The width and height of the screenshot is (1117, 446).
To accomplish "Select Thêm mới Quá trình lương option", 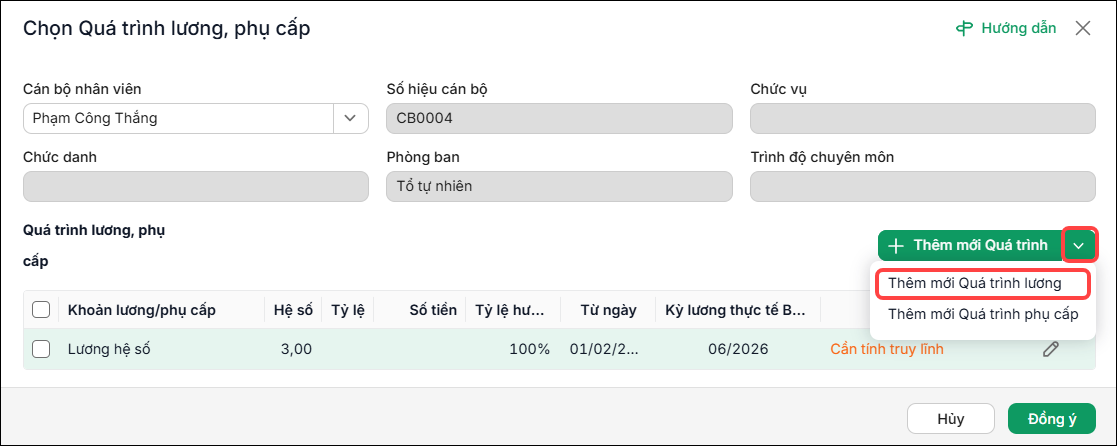I will [975, 284].
